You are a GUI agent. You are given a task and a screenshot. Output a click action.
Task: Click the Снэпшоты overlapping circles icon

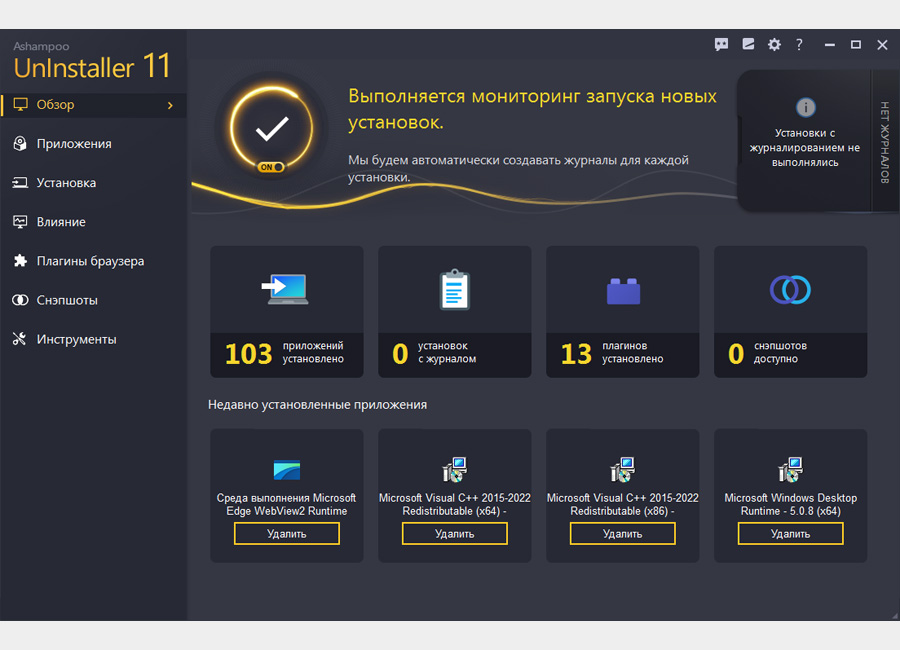[x=20, y=300]
